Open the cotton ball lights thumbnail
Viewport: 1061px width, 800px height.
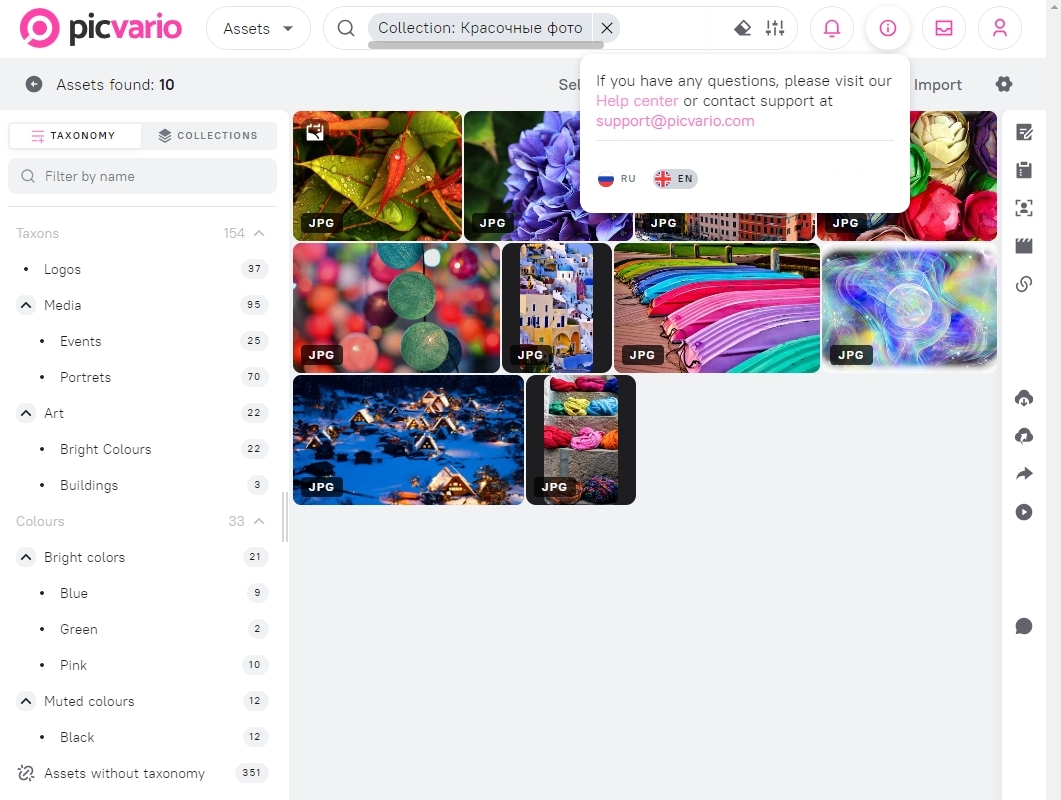click(397, 308)
